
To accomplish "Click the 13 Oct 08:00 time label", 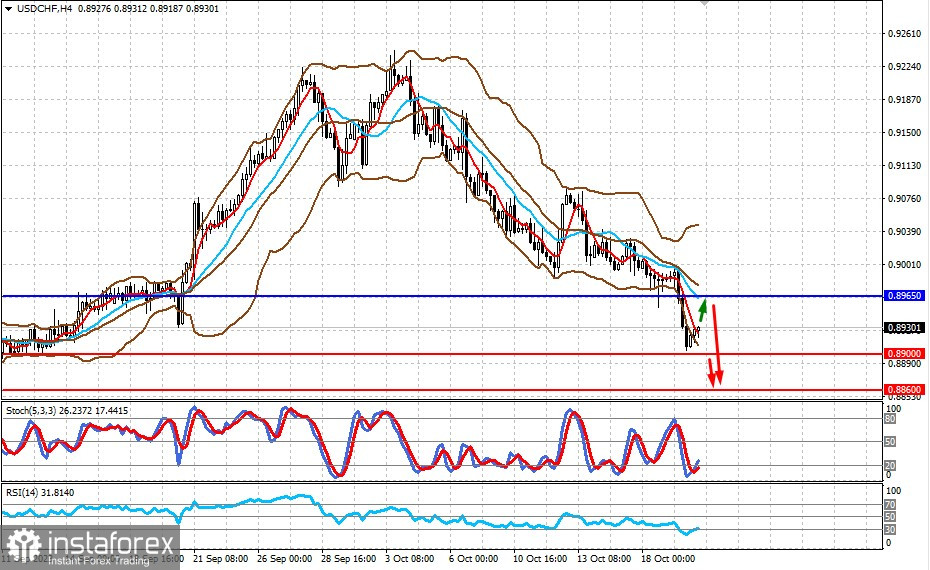I will pos(604,559).
